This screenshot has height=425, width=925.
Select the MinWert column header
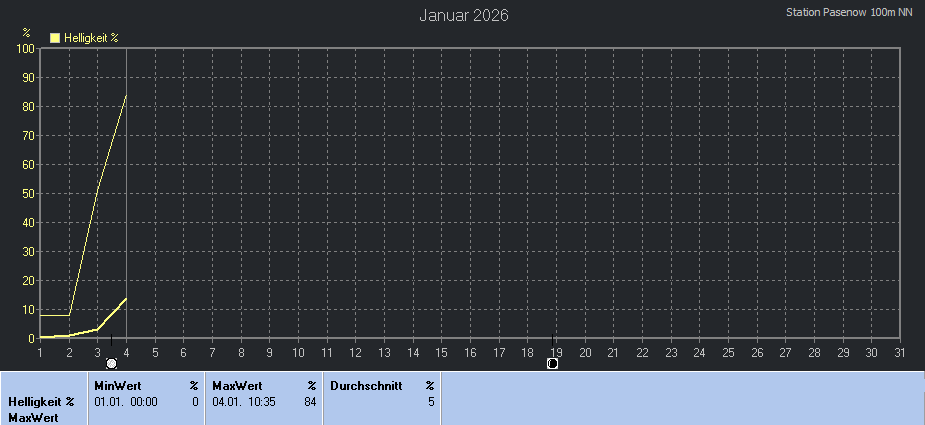tap(116, 385)
